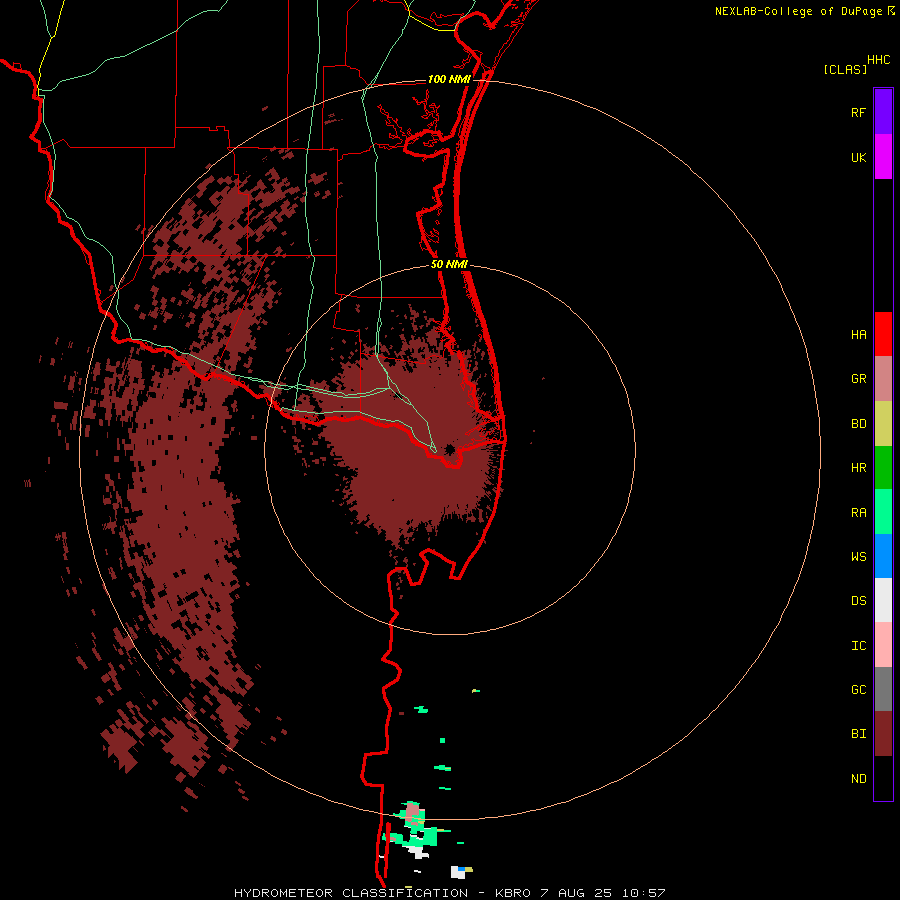Viewport: 900px width, 900px height.
Task: Select the BI brown legend swatch
Action: [x=883, y=734]
